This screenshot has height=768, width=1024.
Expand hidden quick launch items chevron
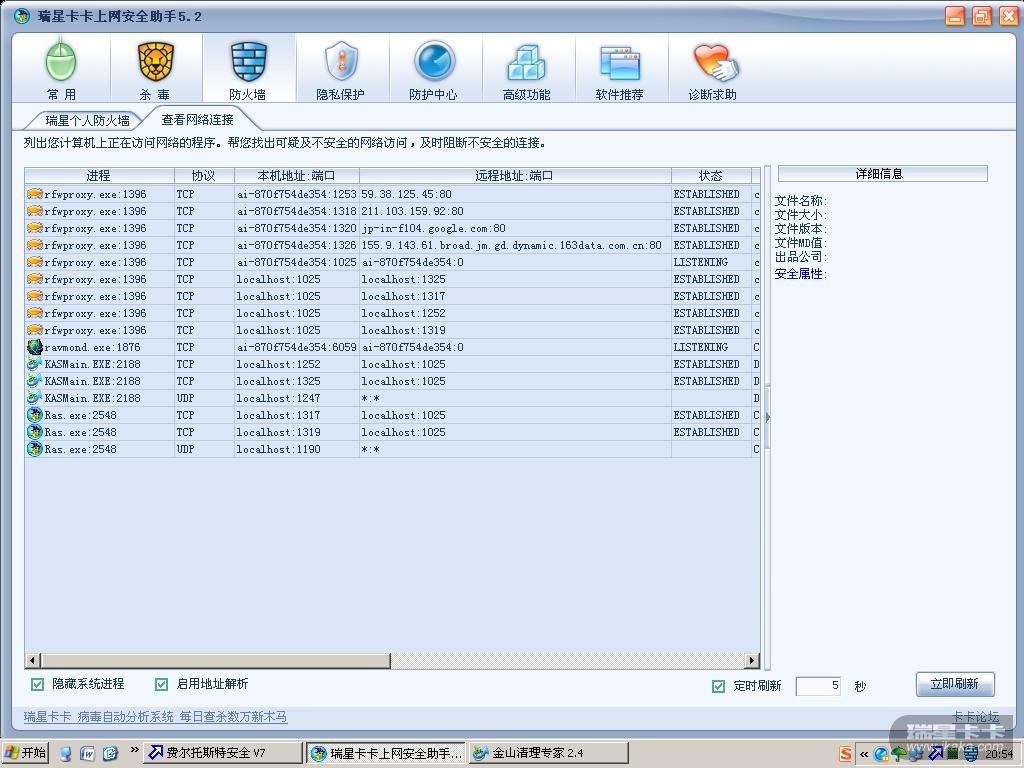(x=134, y=750)
